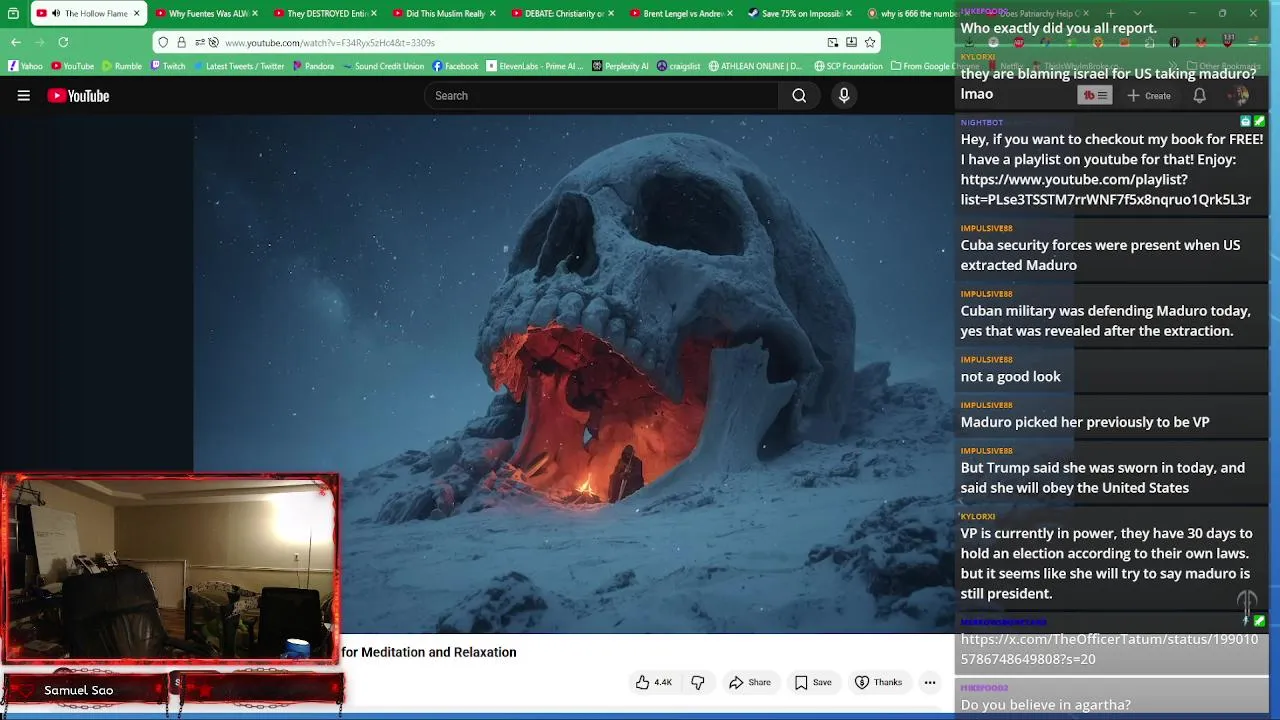This screenshot has height=720, width=1280.
Task: Open the ATHLEAN ONLINE bookmark
Action: click(755, 66)
